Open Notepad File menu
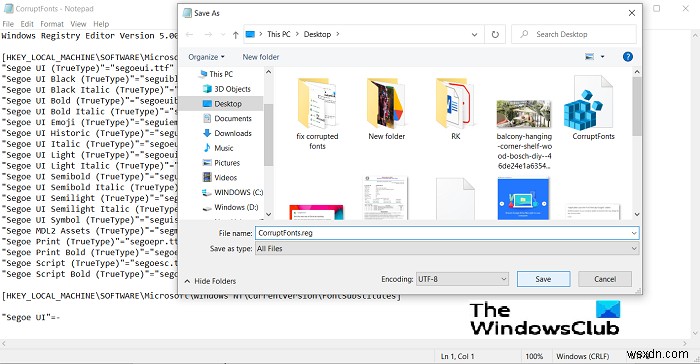Viewport: 700px width, 364px height. pyautogui.click(x=8, y=24)
